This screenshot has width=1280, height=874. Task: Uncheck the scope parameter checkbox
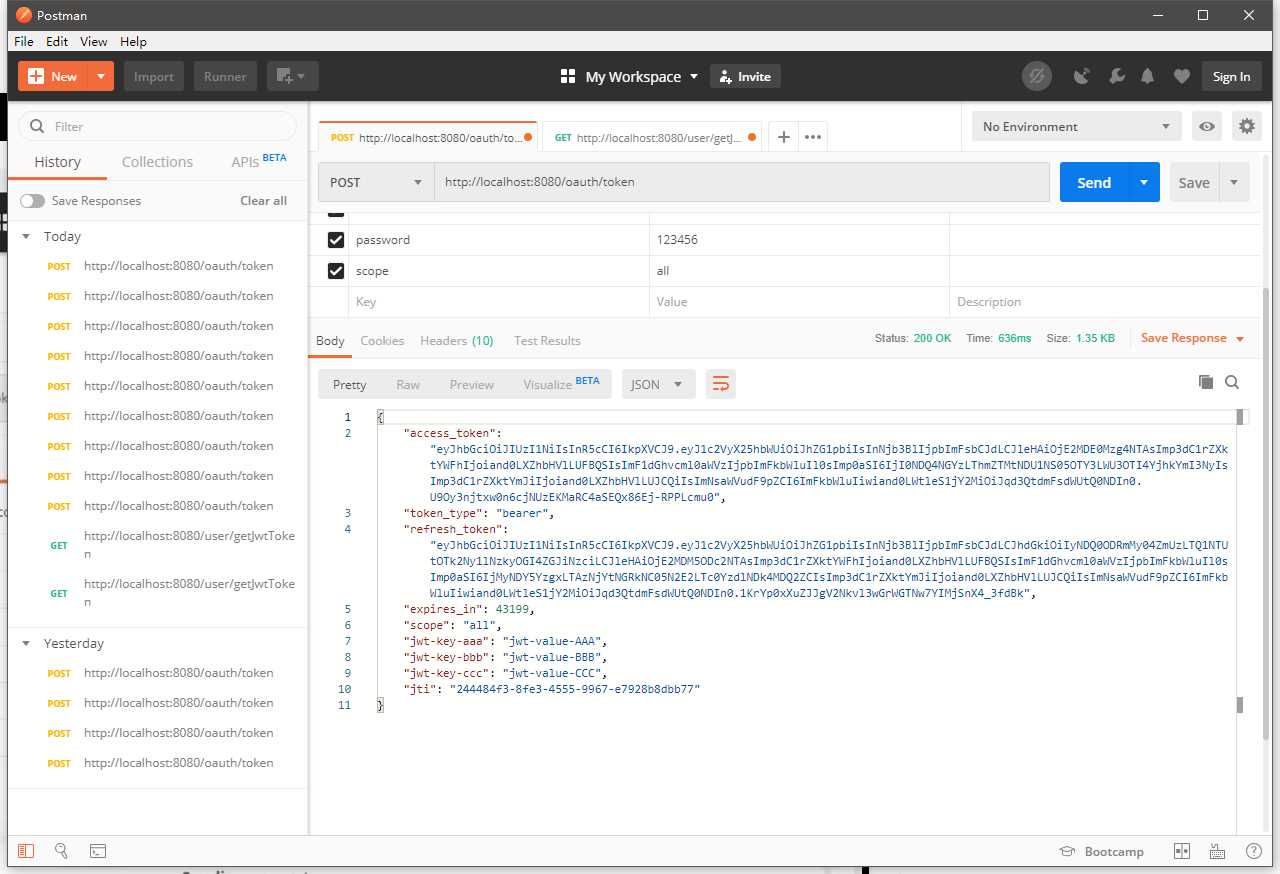coord(336,271)
